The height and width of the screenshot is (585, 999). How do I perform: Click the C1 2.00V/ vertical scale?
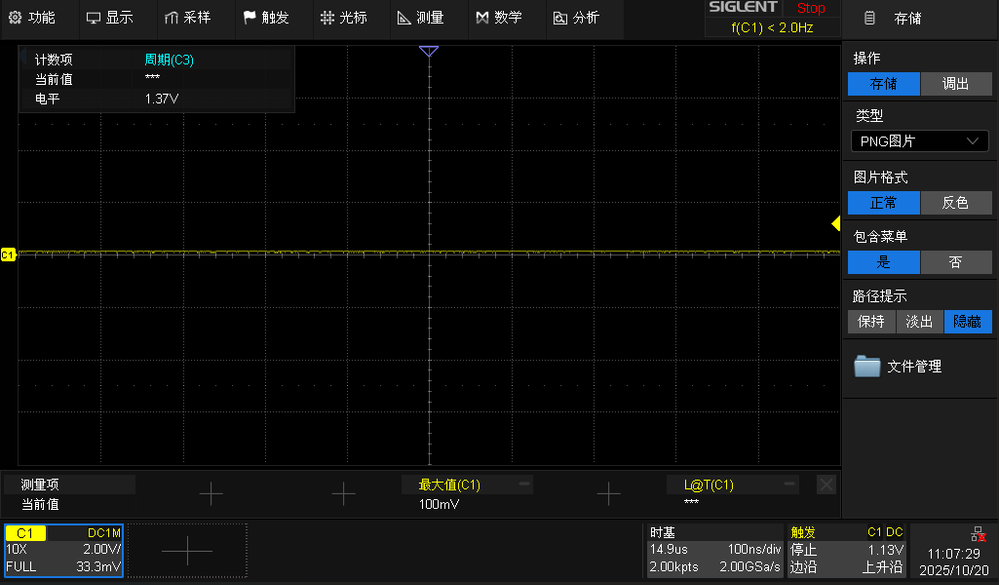[x=101, y=549]
